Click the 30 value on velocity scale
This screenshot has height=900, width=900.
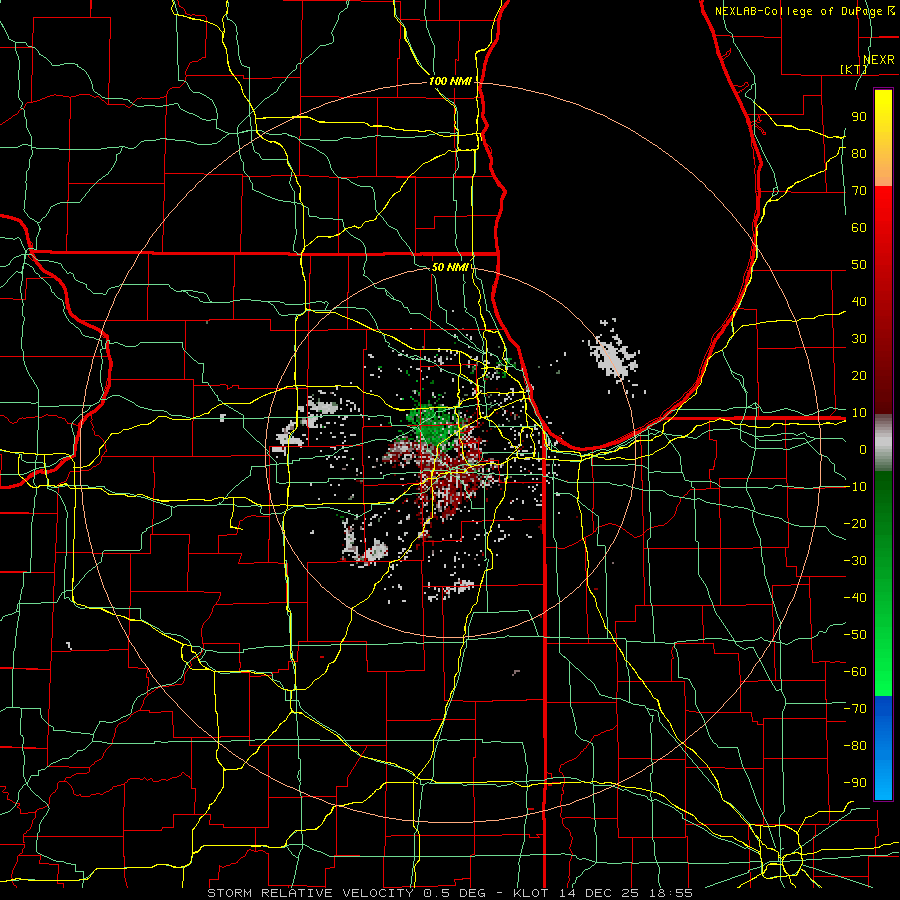pyautogui.click(x=859, y=339)
